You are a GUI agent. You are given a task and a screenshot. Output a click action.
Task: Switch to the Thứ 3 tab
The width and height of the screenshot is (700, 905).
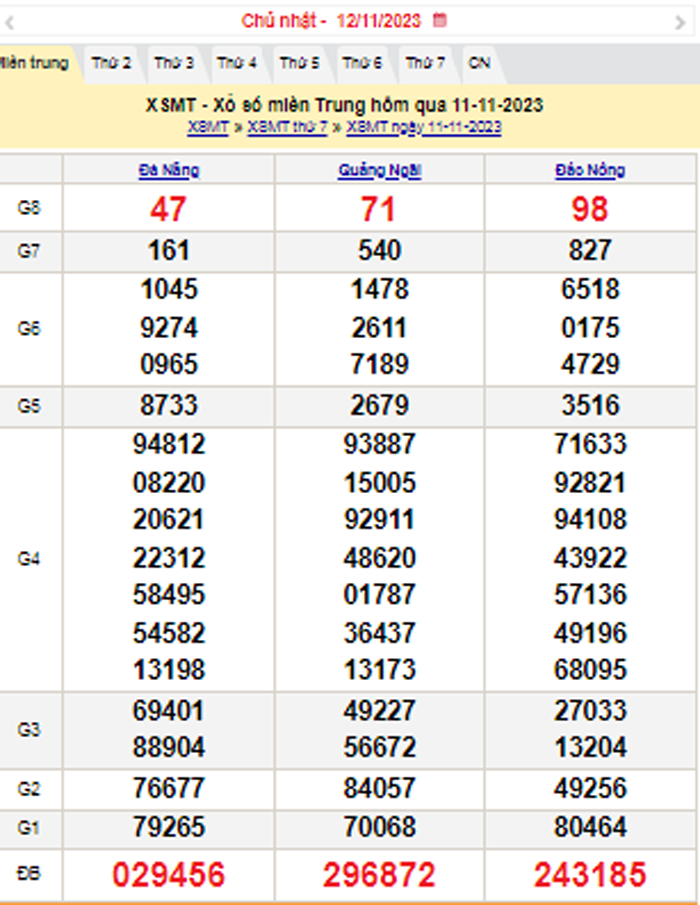click(174, 63)
